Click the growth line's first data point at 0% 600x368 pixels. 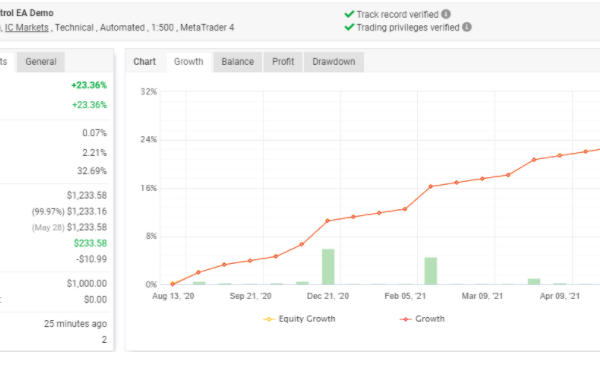click(x=173, y=284)
